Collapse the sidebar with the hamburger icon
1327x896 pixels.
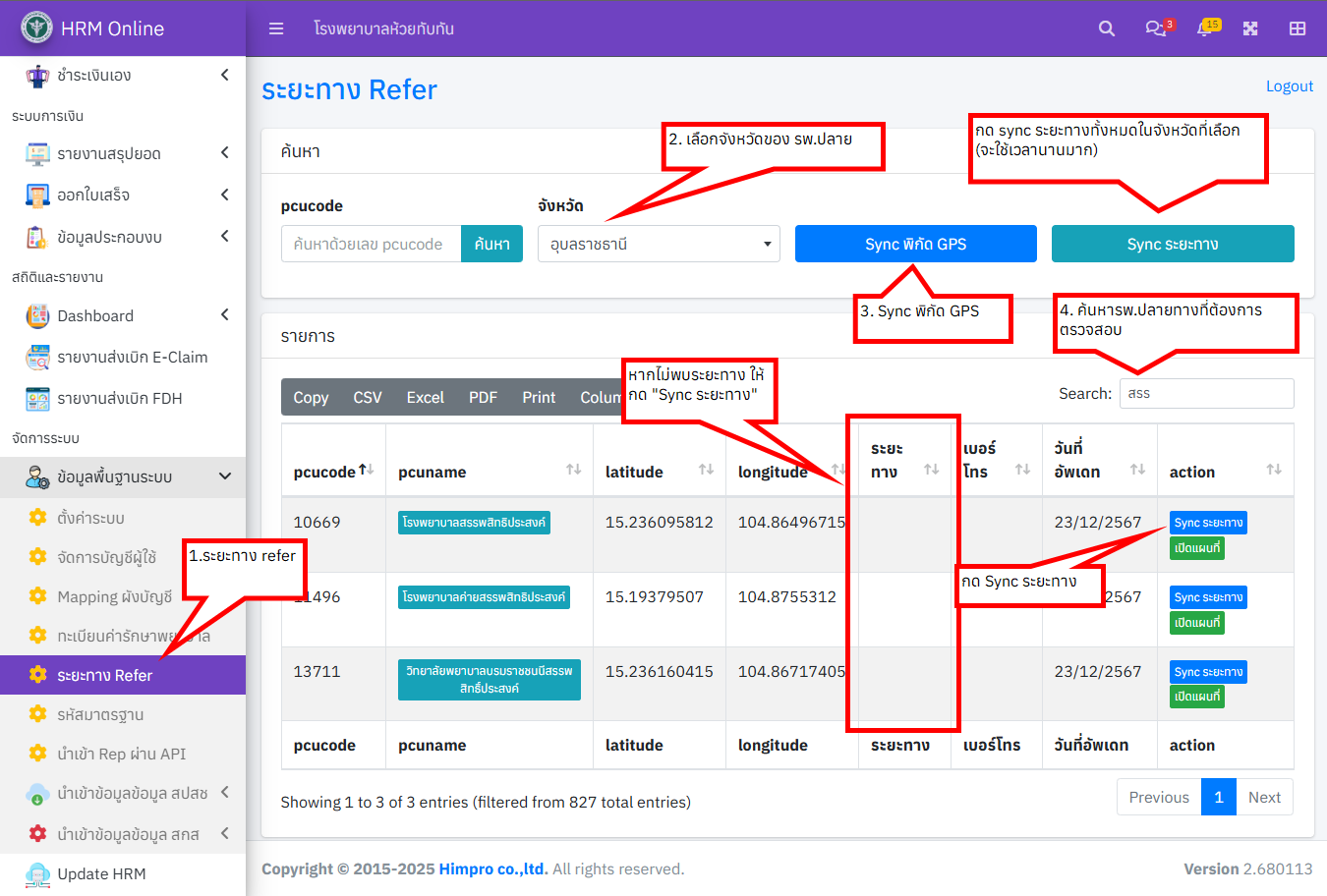point(276,28)
